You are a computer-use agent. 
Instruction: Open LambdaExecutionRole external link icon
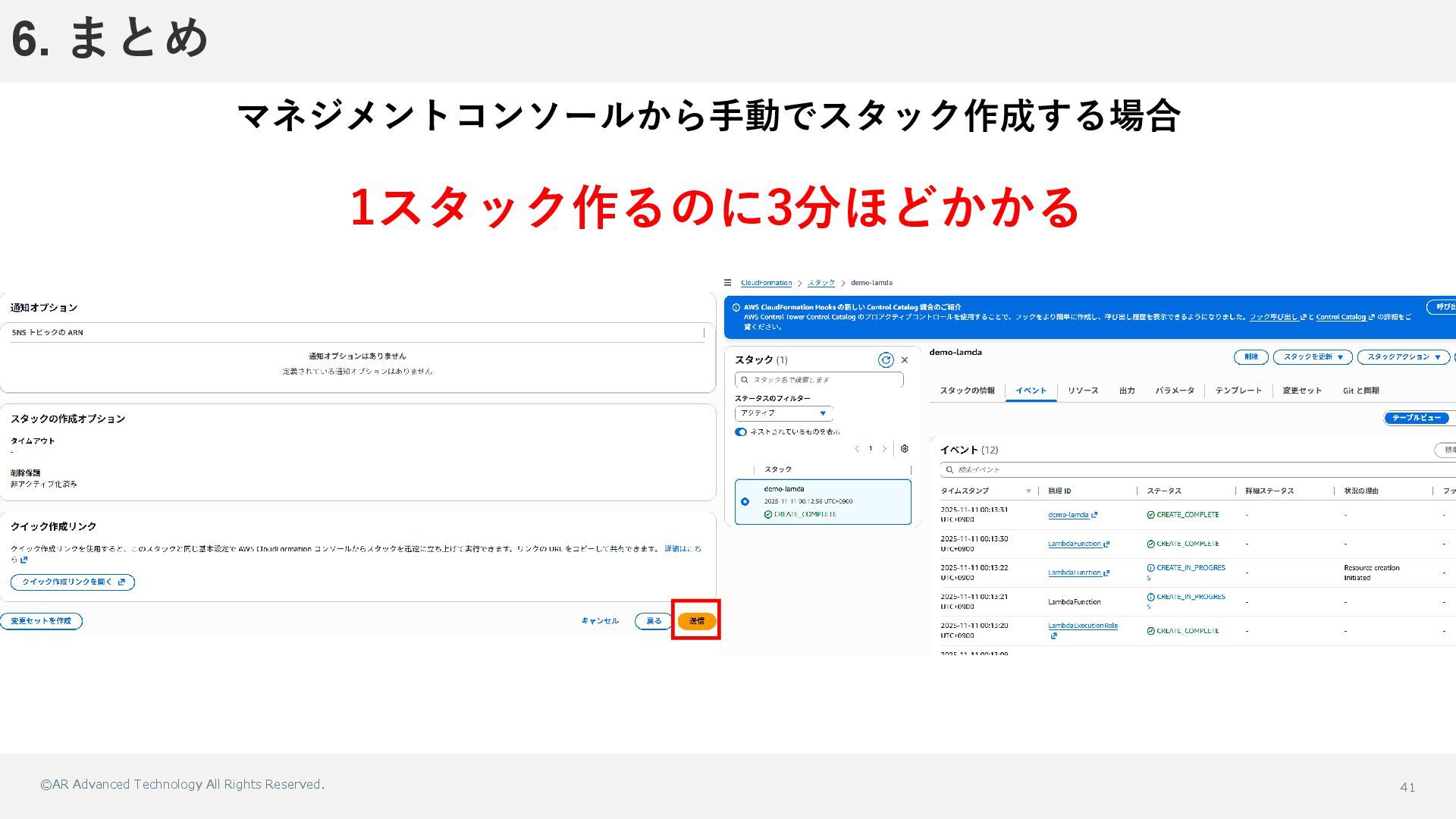coord(1054,635)
